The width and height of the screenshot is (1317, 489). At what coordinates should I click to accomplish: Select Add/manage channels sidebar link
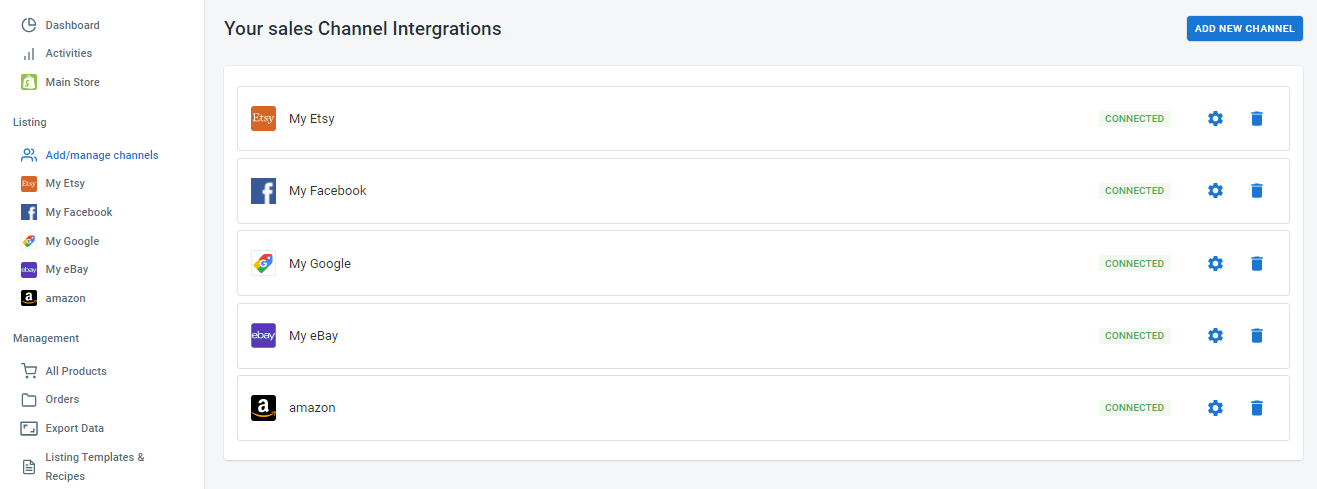[x=101, y=156]
